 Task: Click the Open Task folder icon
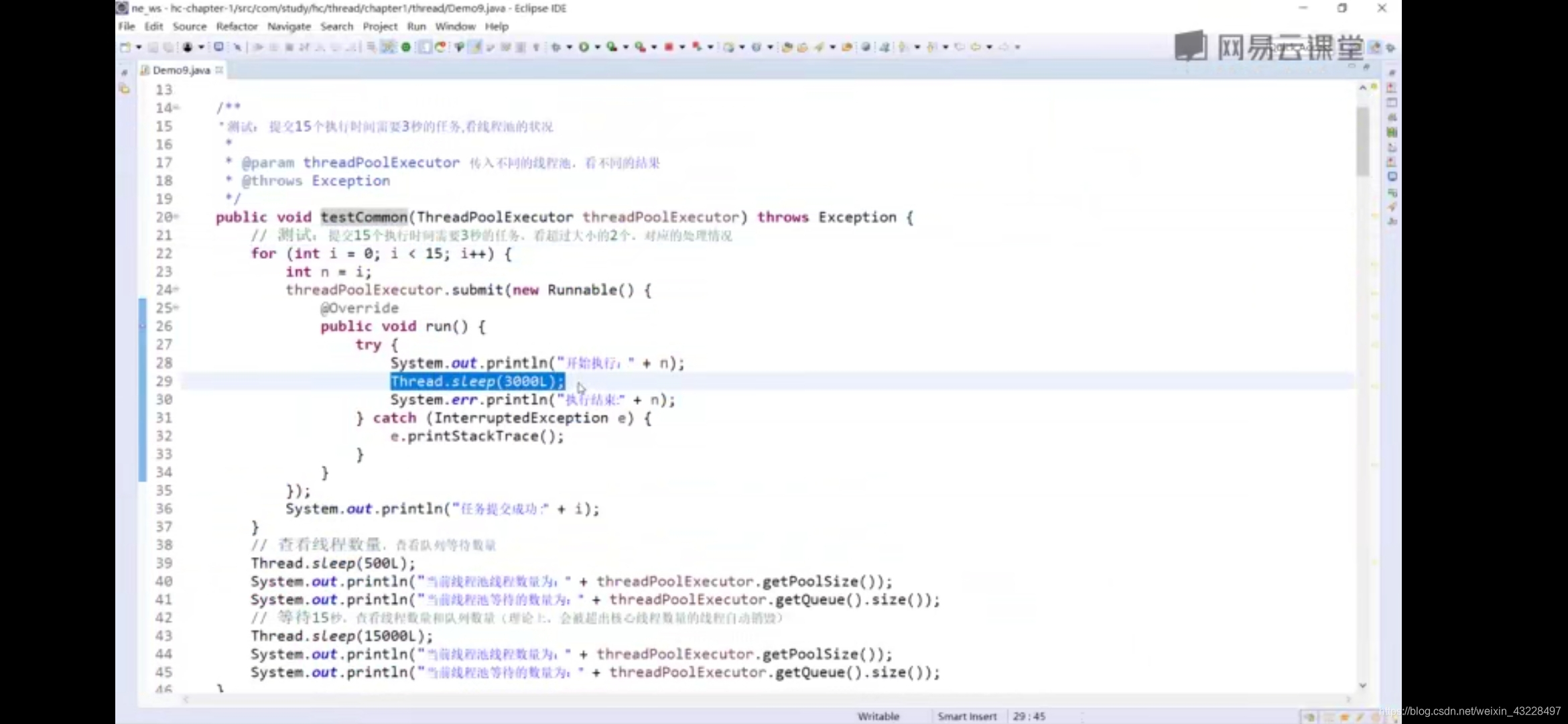802,47
